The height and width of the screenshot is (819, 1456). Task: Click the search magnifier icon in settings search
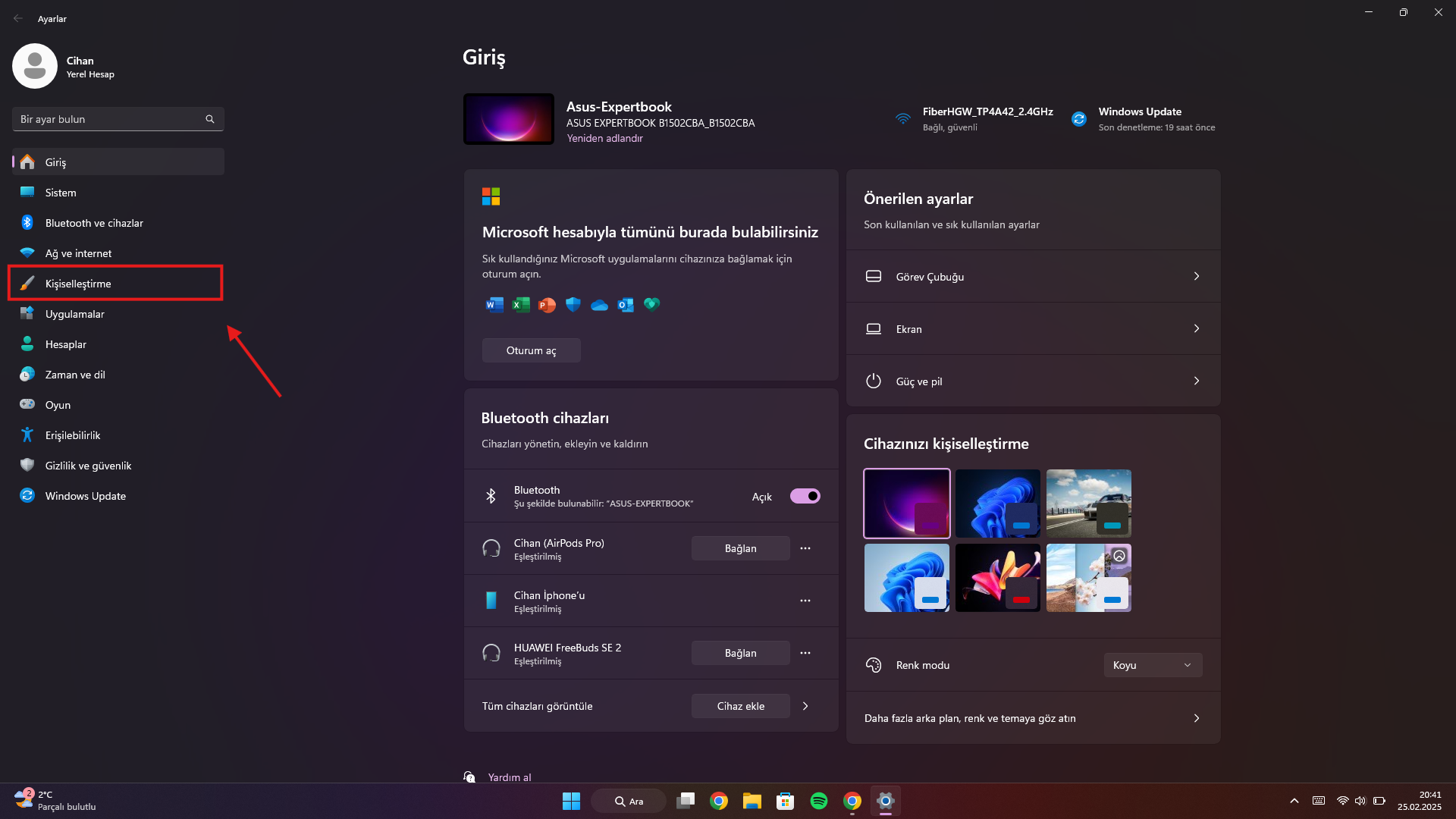pyautogui.click(x=210, y=119)
